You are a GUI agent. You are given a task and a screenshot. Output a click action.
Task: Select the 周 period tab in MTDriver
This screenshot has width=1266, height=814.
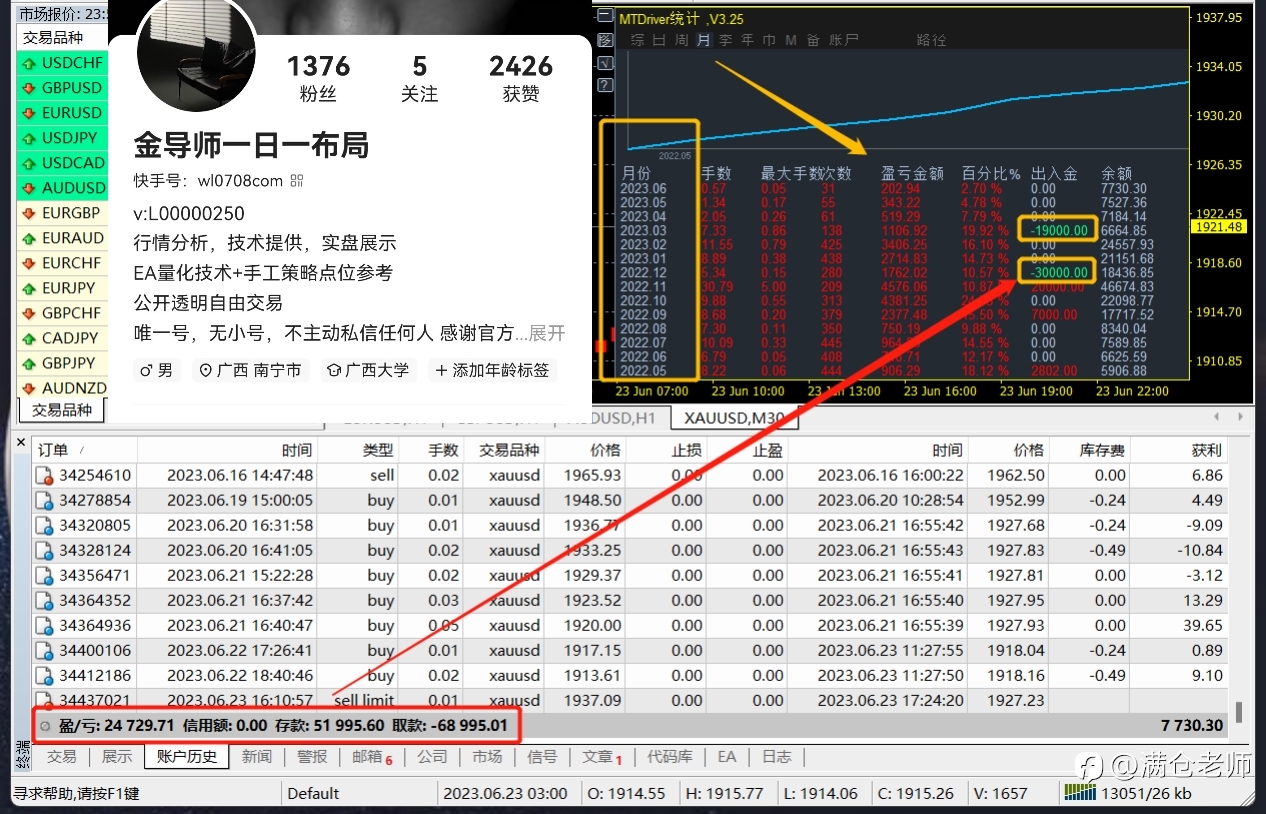tap(682, 40)
